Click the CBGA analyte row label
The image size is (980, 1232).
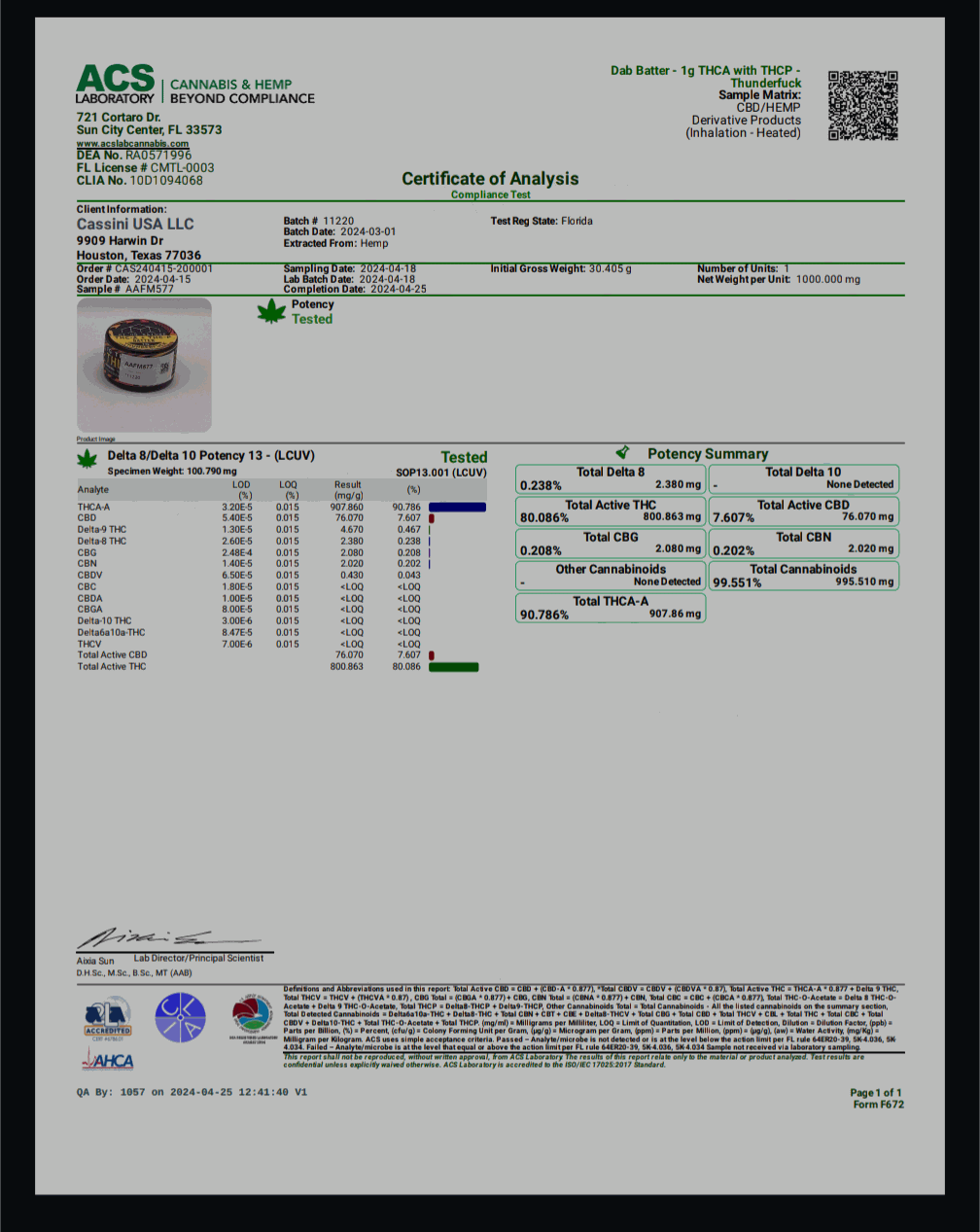pos(90,610)
